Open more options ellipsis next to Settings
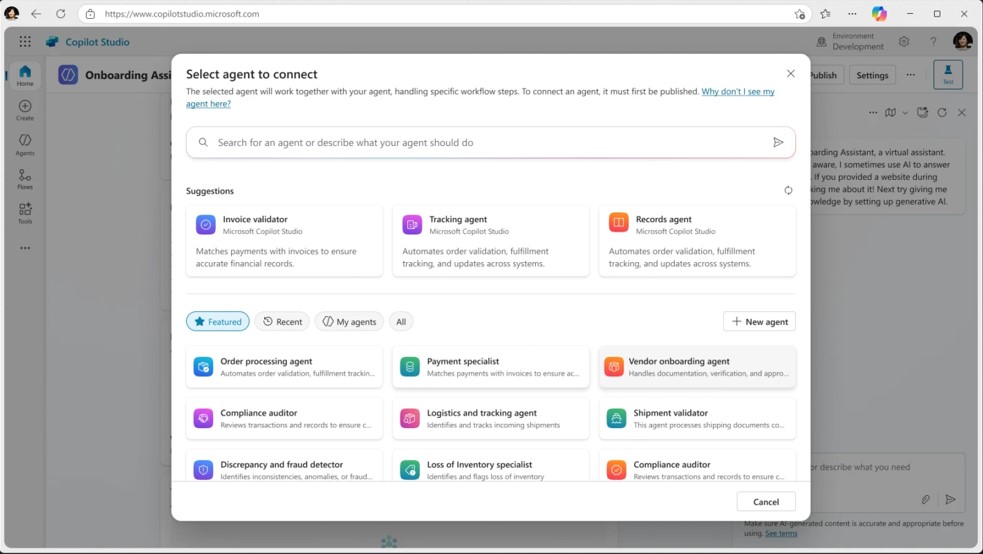This screenshot has width=983, height=554. point(910,75)
